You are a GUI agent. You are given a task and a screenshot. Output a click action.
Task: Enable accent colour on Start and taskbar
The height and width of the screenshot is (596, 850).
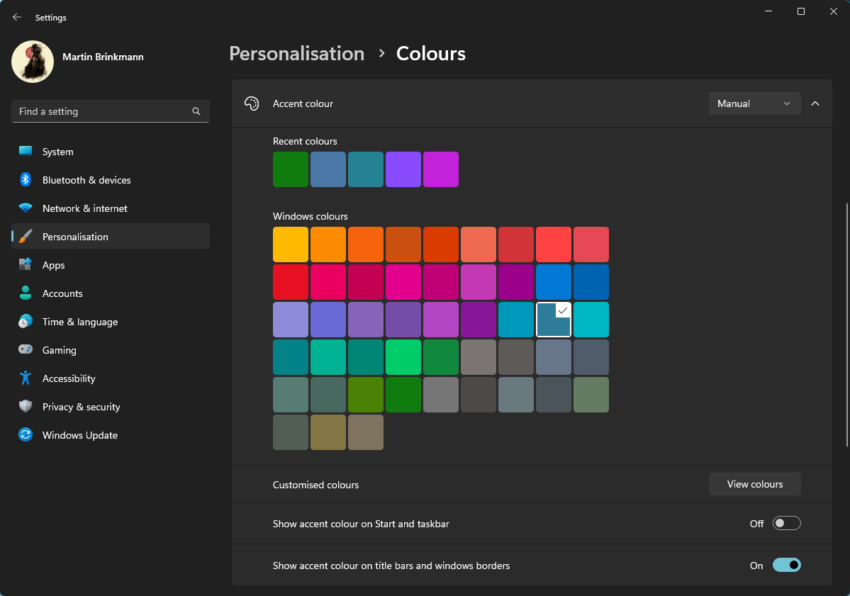tap(786, 523)
